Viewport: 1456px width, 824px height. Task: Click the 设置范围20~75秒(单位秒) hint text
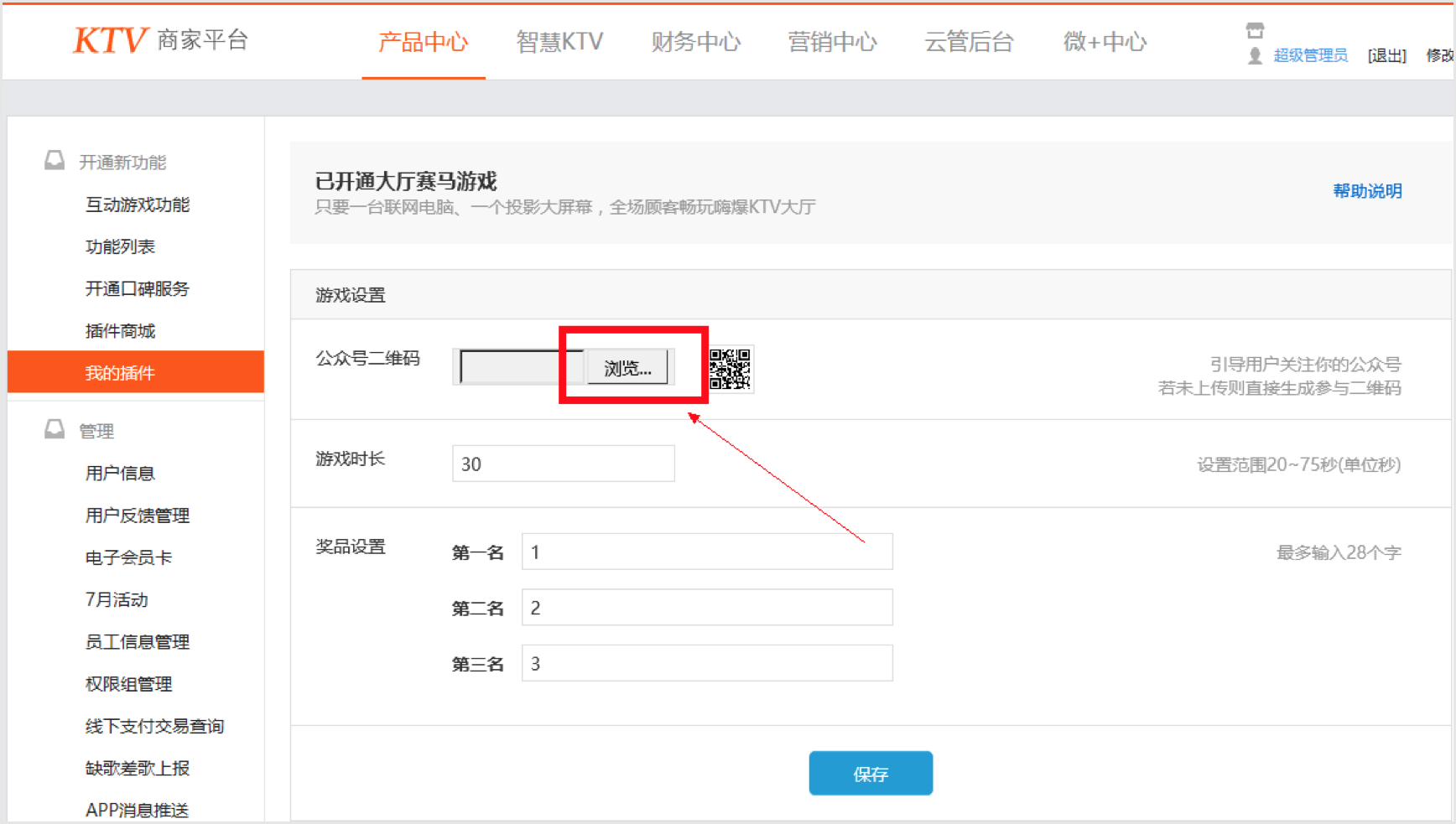point(1299,464)
